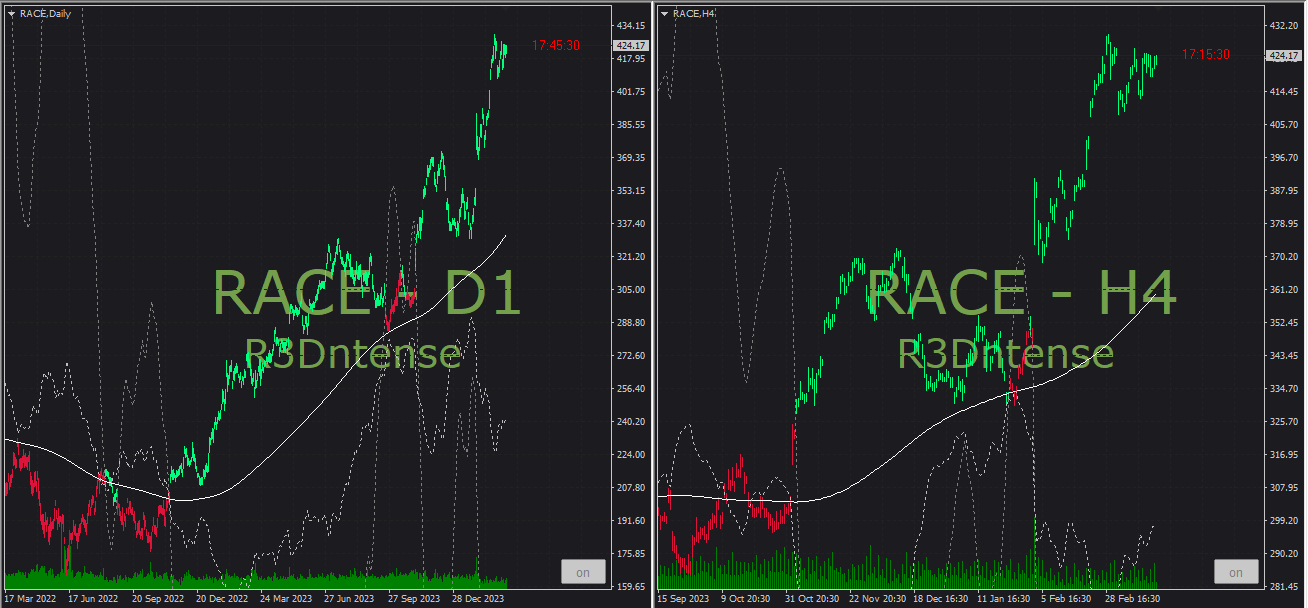1308x608 pixels.
Task: Click the 9 Oct 20:30 date label
Action: pyautogui.click(x=744, y=599)
